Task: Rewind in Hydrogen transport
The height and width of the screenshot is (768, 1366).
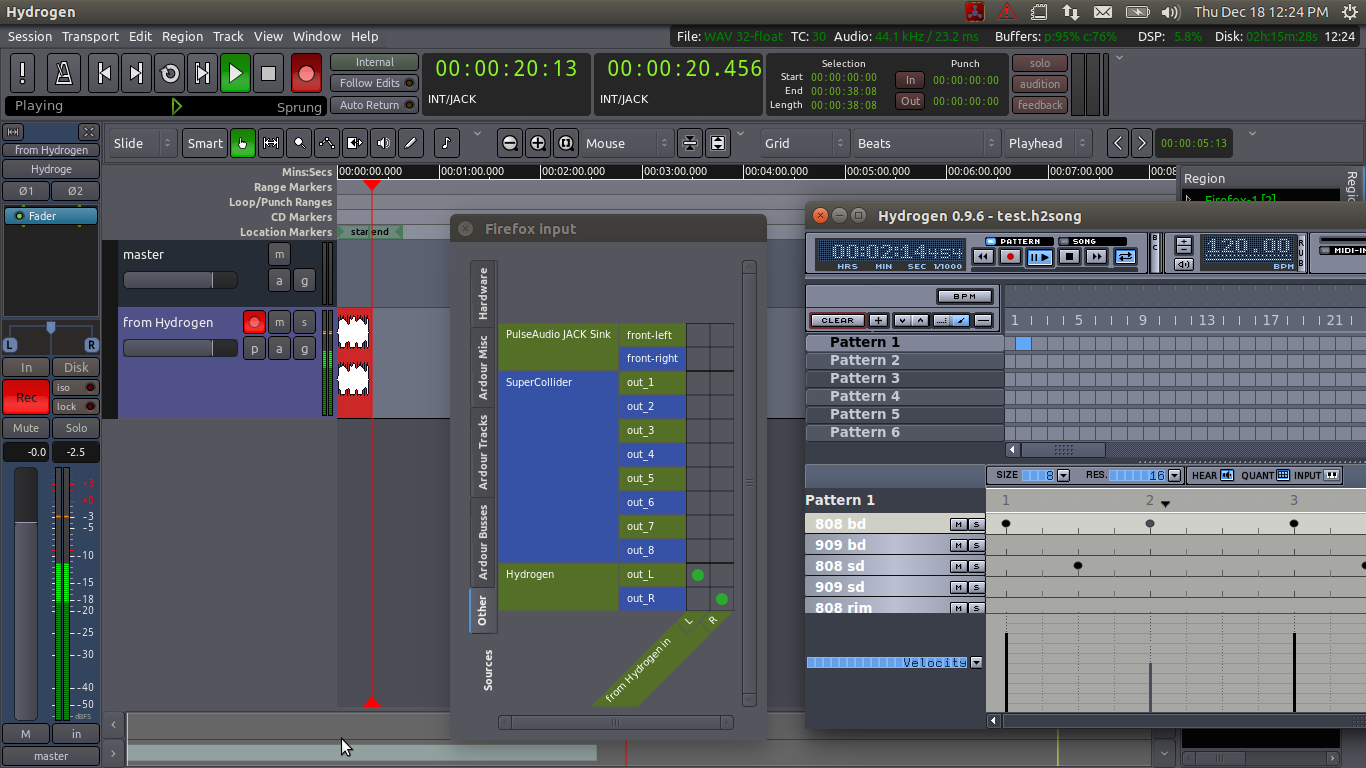Action: point(983,257)
